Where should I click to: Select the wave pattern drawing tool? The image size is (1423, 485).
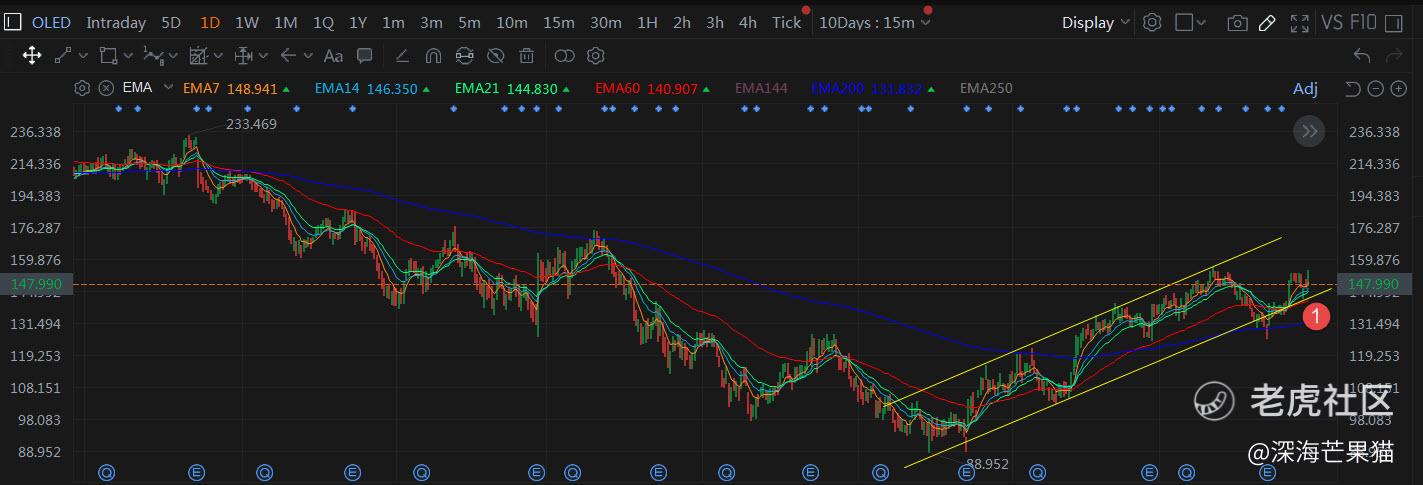point(153,56)
